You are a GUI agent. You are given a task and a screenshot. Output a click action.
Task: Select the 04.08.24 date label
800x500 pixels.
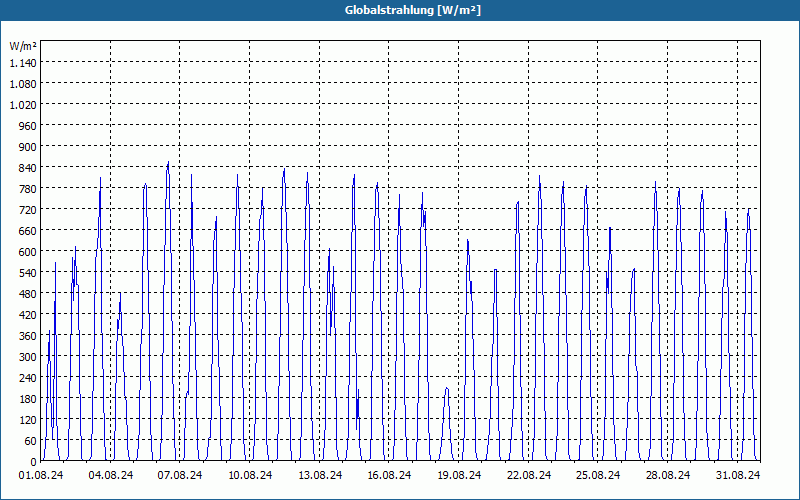click(111, 475)
